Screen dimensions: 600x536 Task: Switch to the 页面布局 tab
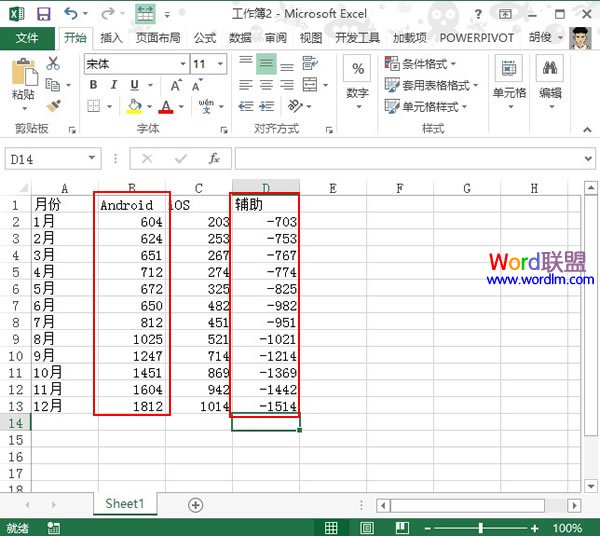(x=158, y=38)
